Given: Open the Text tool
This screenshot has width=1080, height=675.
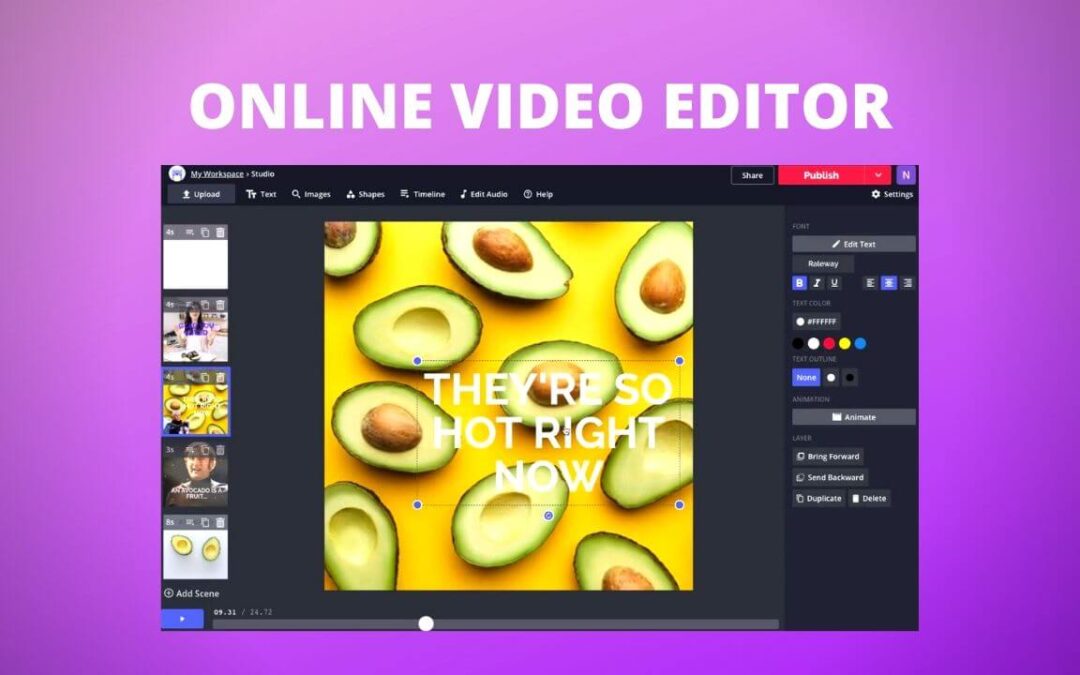Looking at the screenshot, I should click(x=261, y=194).
